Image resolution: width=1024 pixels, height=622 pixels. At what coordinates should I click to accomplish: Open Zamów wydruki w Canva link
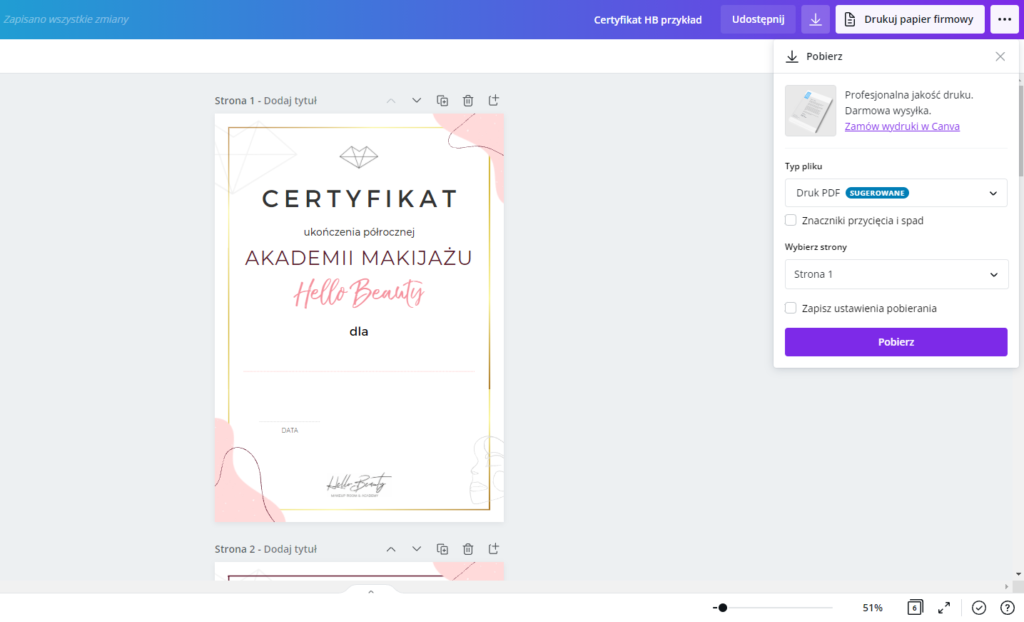[x=902, y=127]
